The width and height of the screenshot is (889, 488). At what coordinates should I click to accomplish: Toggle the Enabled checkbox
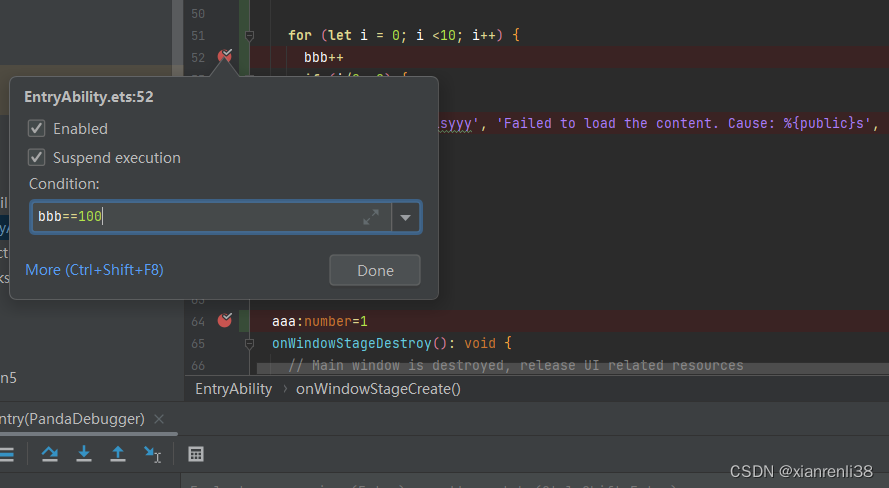click(x=37, y=129)
